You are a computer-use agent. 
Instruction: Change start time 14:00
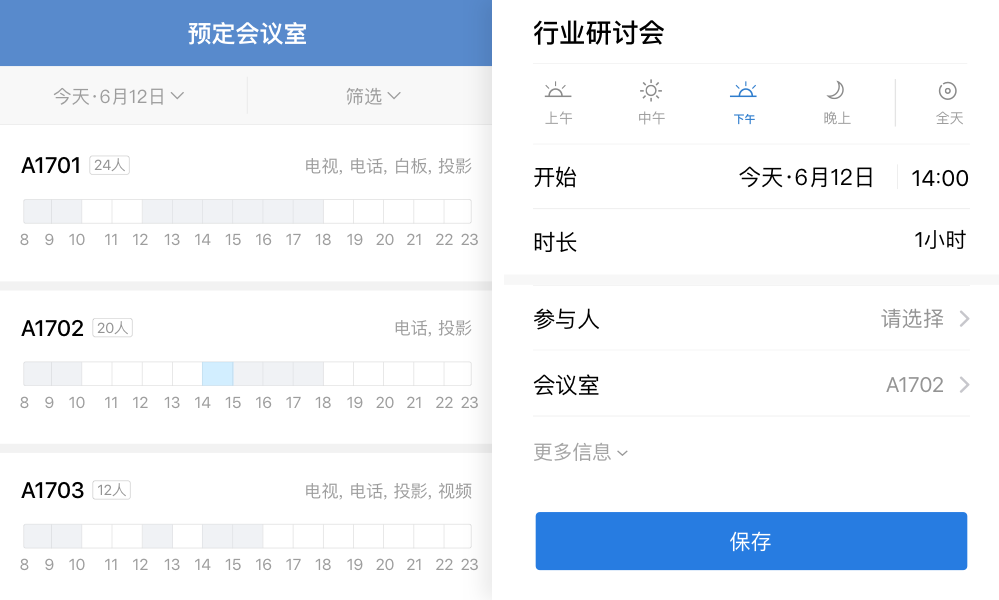(x=940, y=178)
